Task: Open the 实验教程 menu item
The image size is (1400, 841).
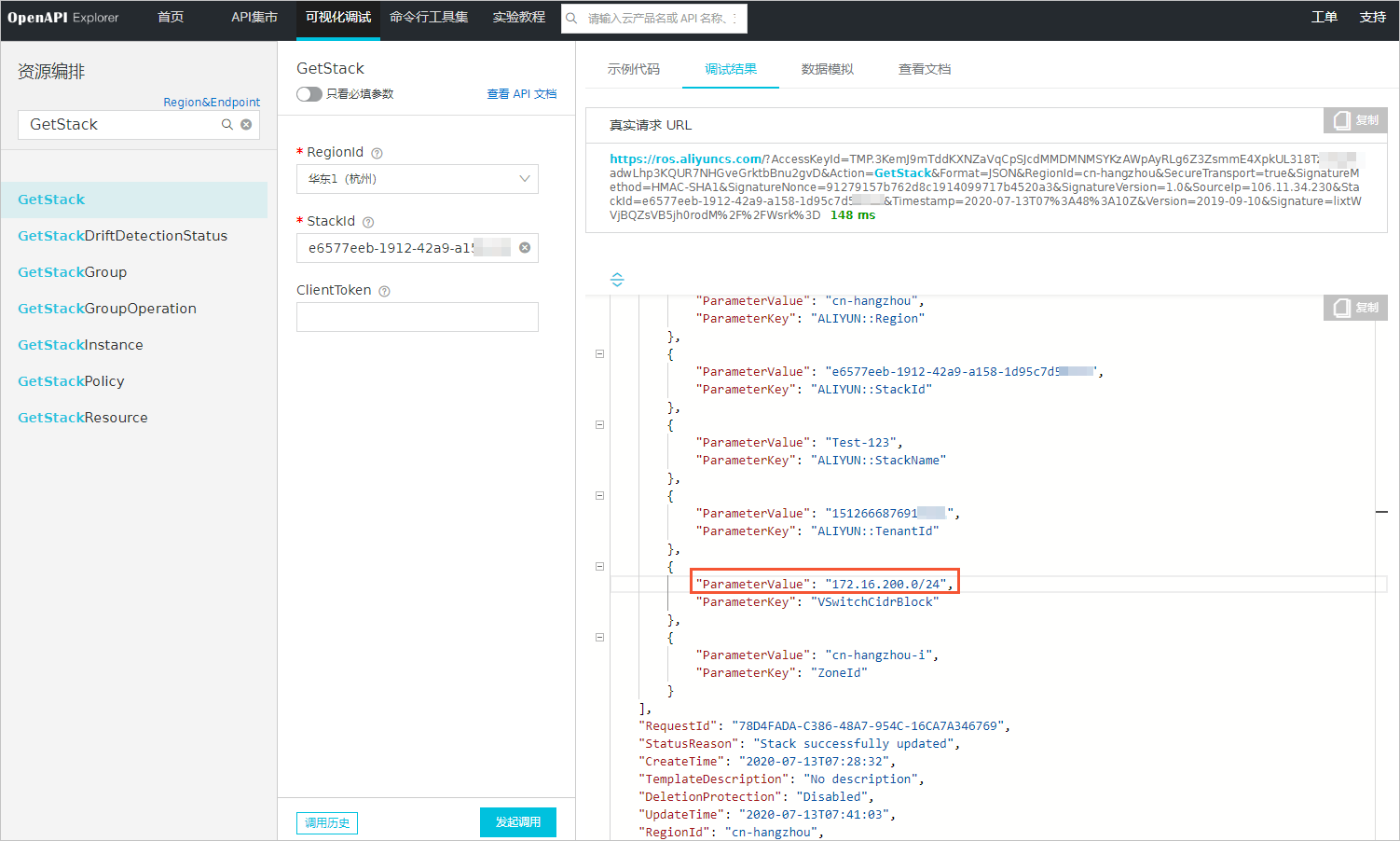Action: point(519,18)
